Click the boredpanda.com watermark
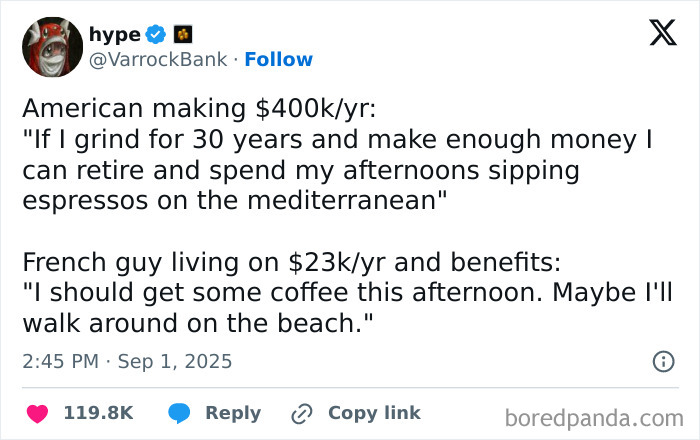Image resolution: width=700 pixels, height=440 pixels. 594,416
